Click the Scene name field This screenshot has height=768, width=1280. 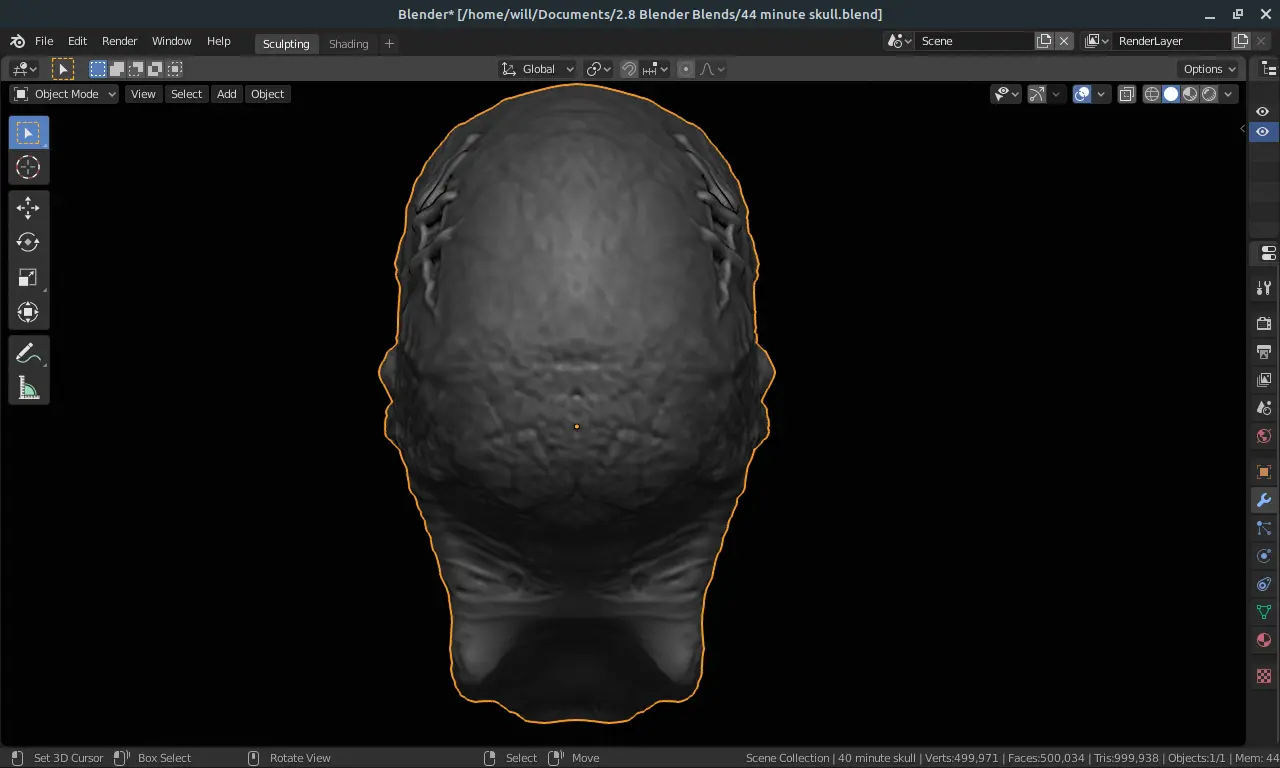pyautogui.click(x=975, y=41)
